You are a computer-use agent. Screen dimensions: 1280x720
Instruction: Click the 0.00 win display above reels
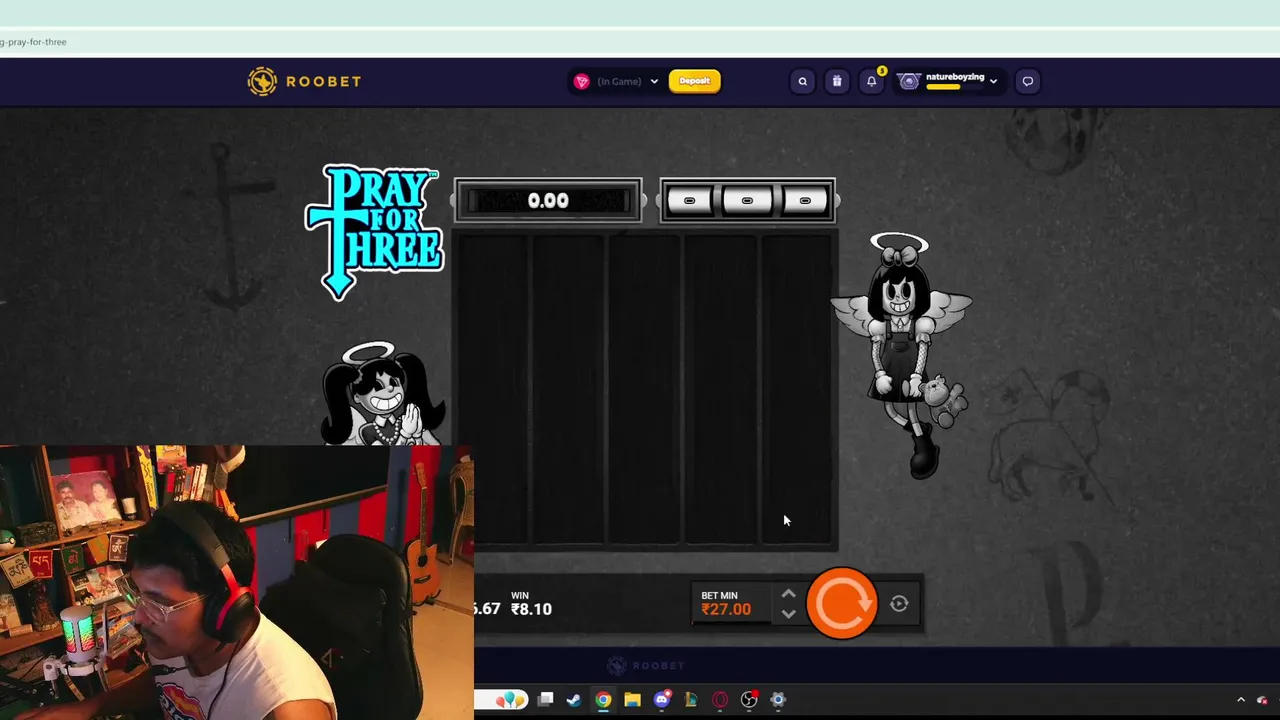pos(548,201)
